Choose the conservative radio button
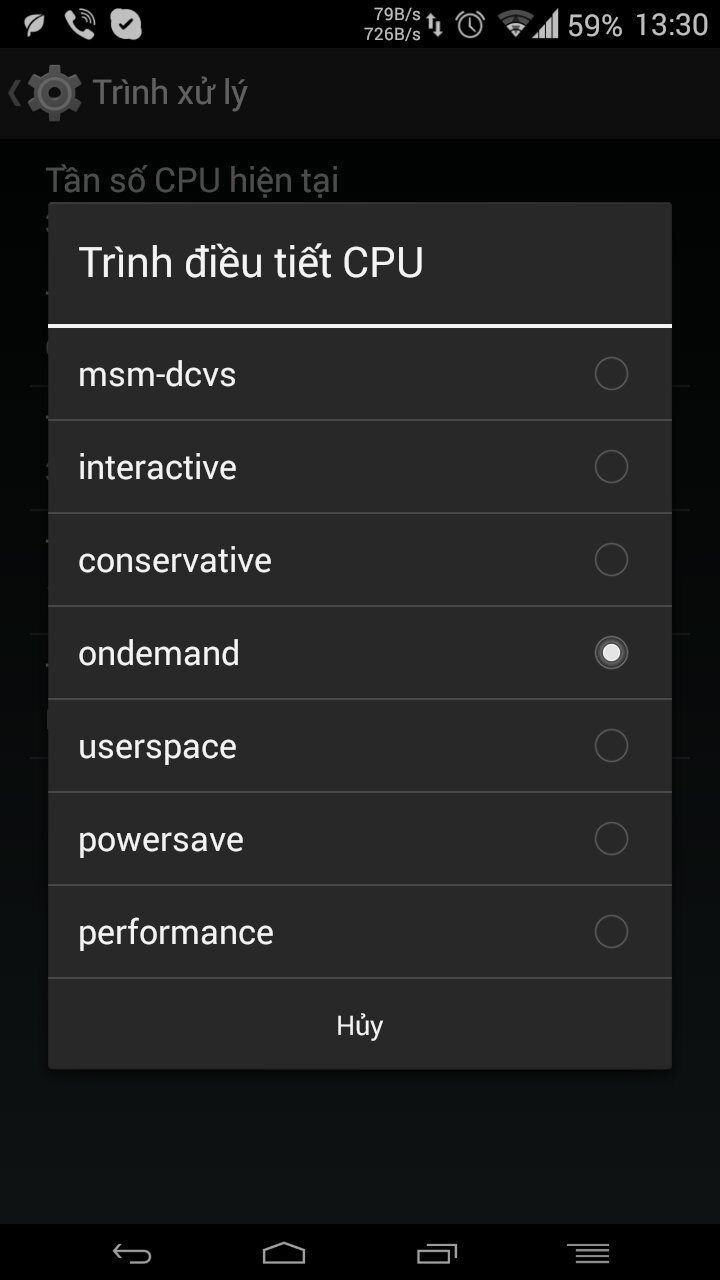Screen dimensions: 720x1280 (611, 560)
